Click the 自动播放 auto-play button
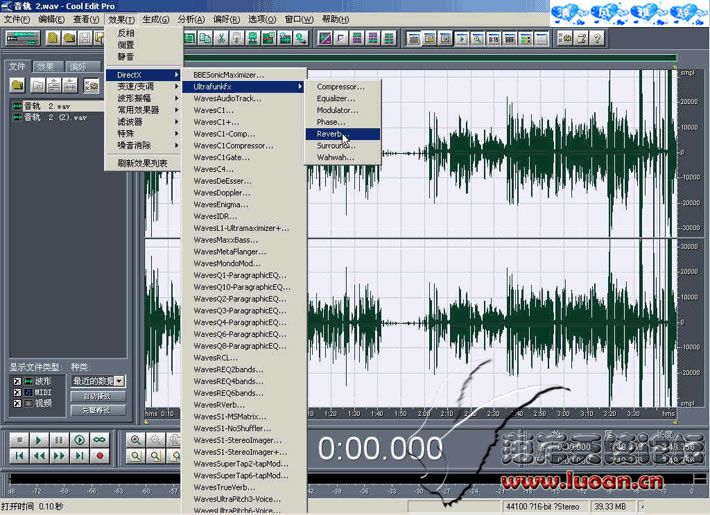 point(98,396)
